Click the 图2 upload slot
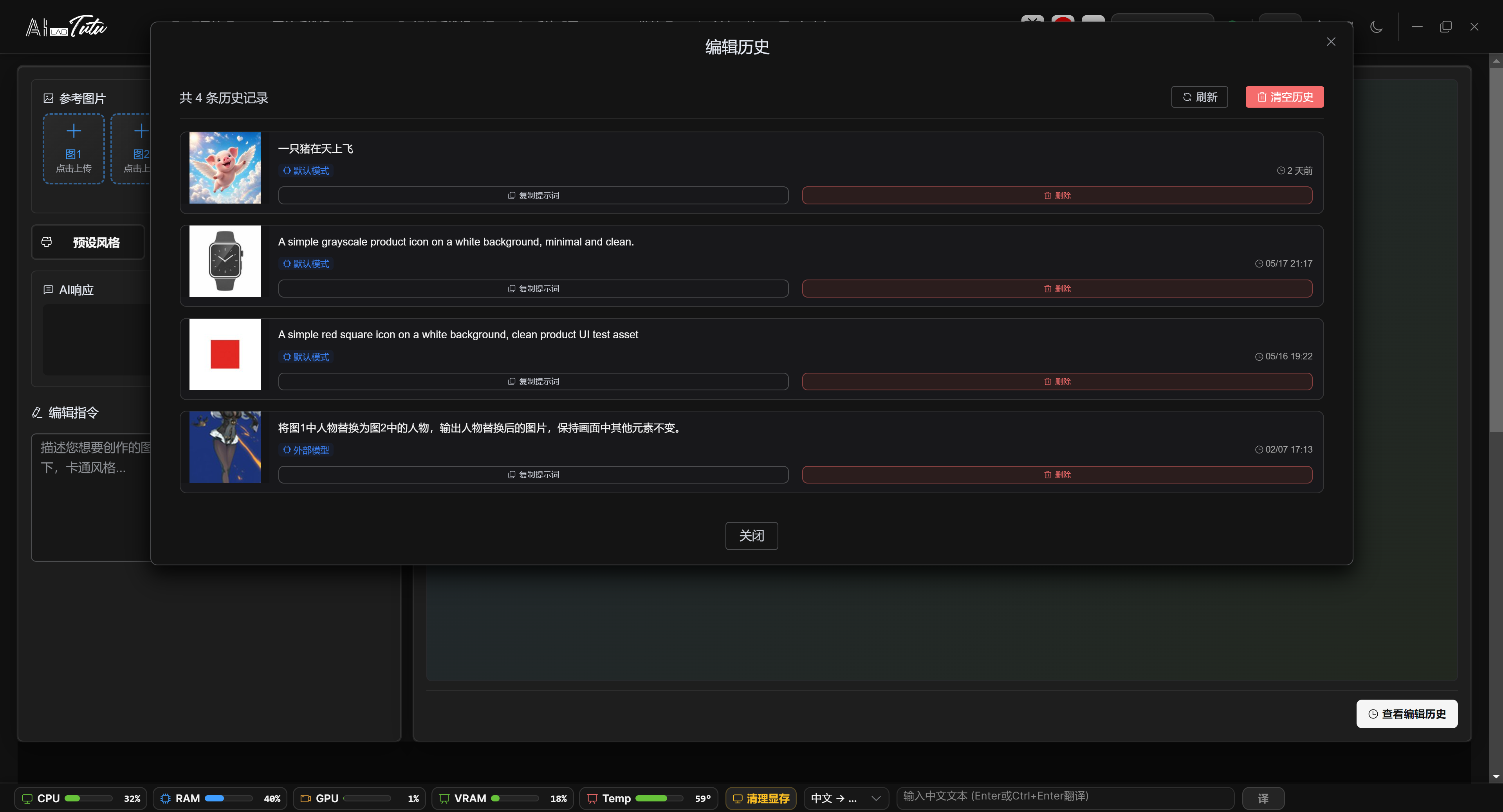The image size is (1503, 812). pyautogui.click(x=131, y=149)
